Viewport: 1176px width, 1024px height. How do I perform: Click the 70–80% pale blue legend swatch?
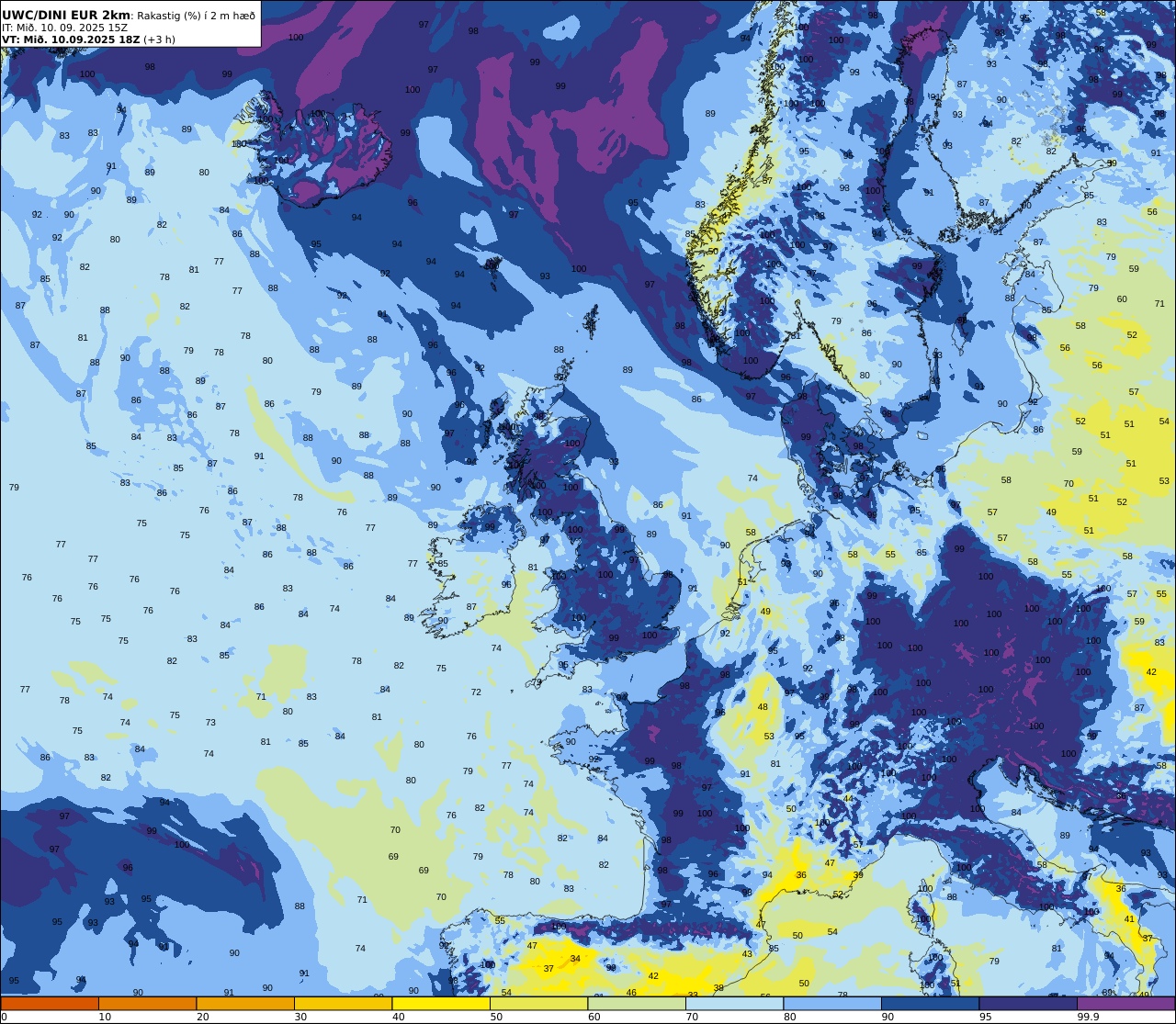(x=734, y=1004)
